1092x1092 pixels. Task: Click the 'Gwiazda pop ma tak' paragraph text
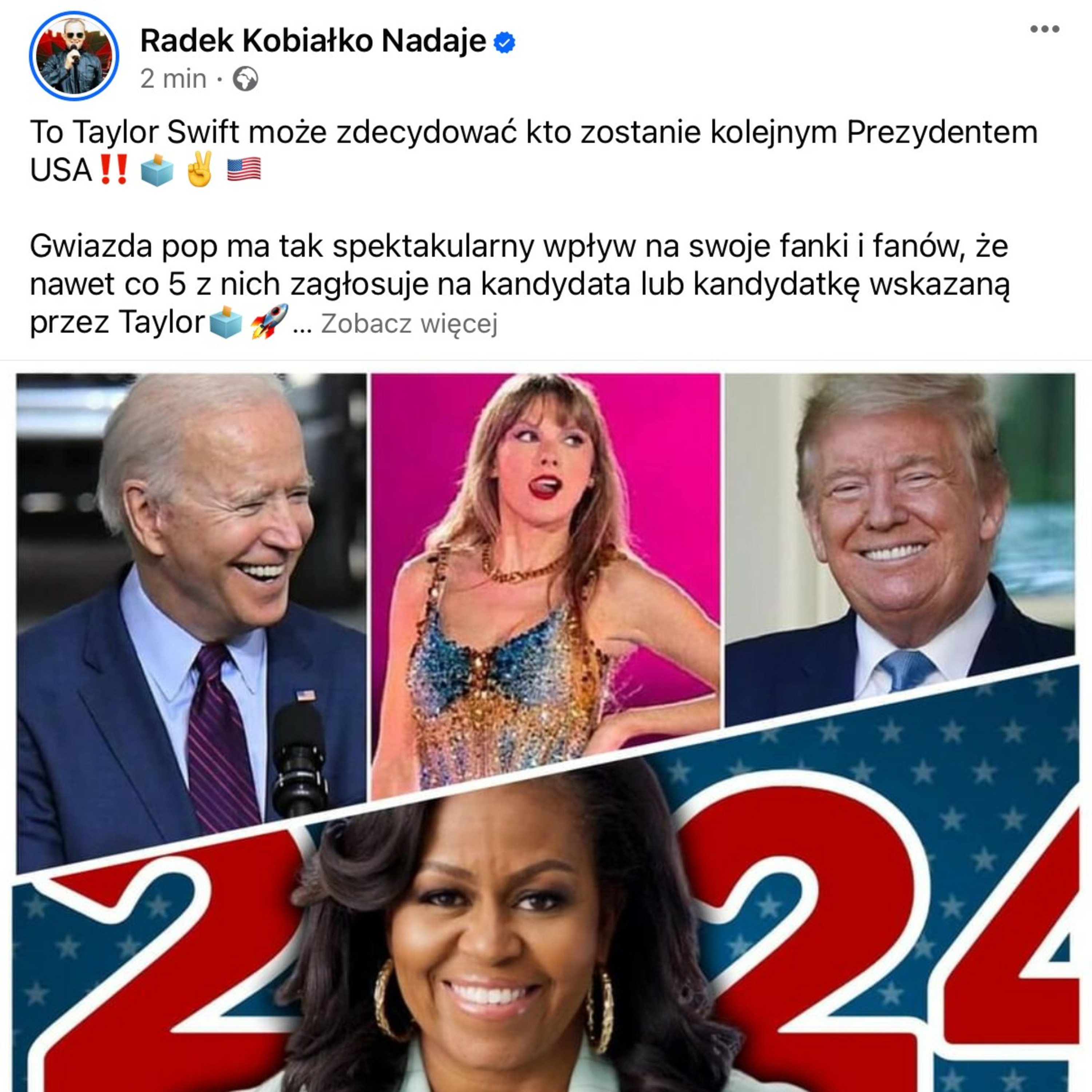pos(519,284)
